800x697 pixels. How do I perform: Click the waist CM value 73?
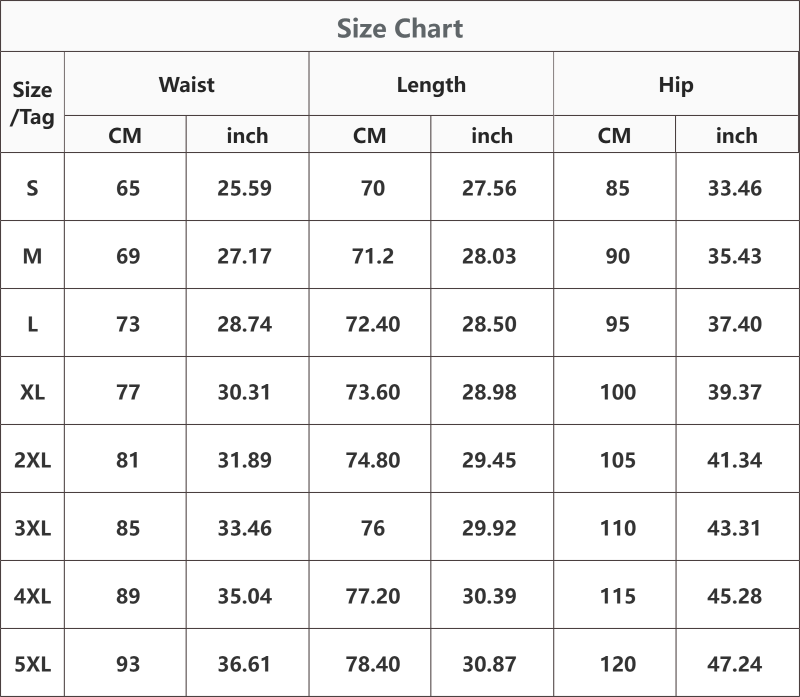point(128,324)
